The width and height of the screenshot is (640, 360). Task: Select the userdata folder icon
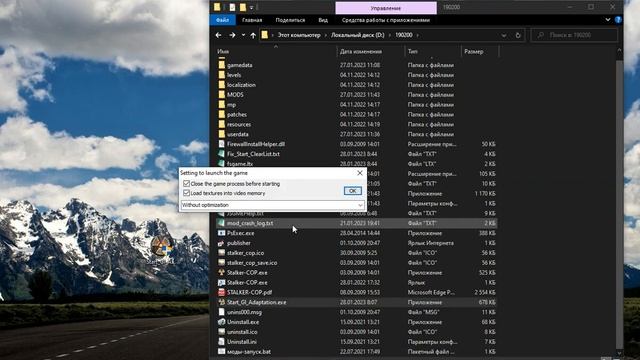tap(221, 134)
